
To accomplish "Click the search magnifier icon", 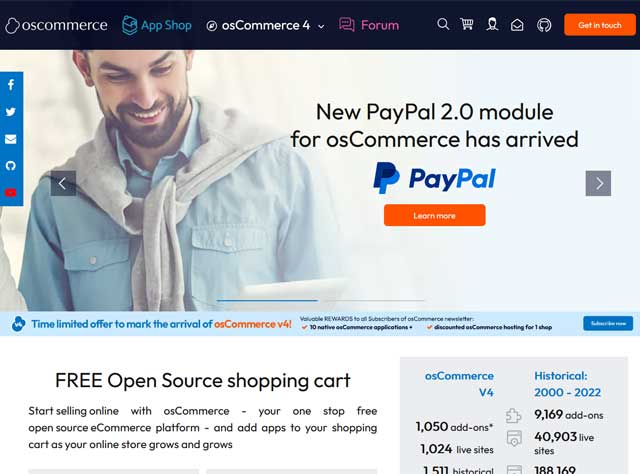I will tap(443, 24).
